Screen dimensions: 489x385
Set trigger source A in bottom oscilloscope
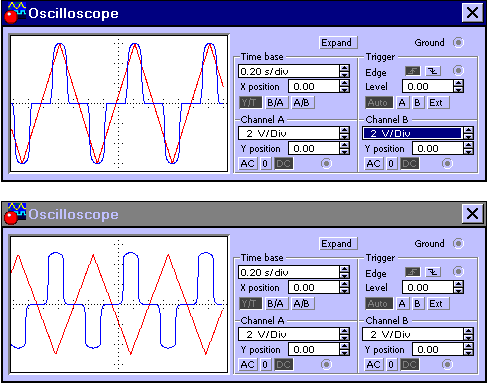pos(403,304)
